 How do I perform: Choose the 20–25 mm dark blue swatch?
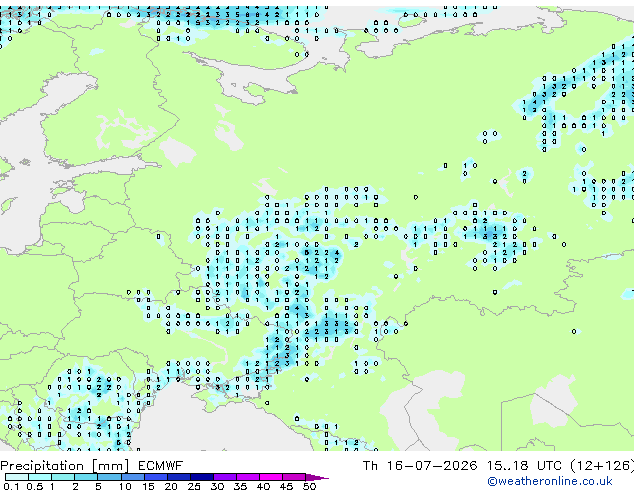(179, 477)
